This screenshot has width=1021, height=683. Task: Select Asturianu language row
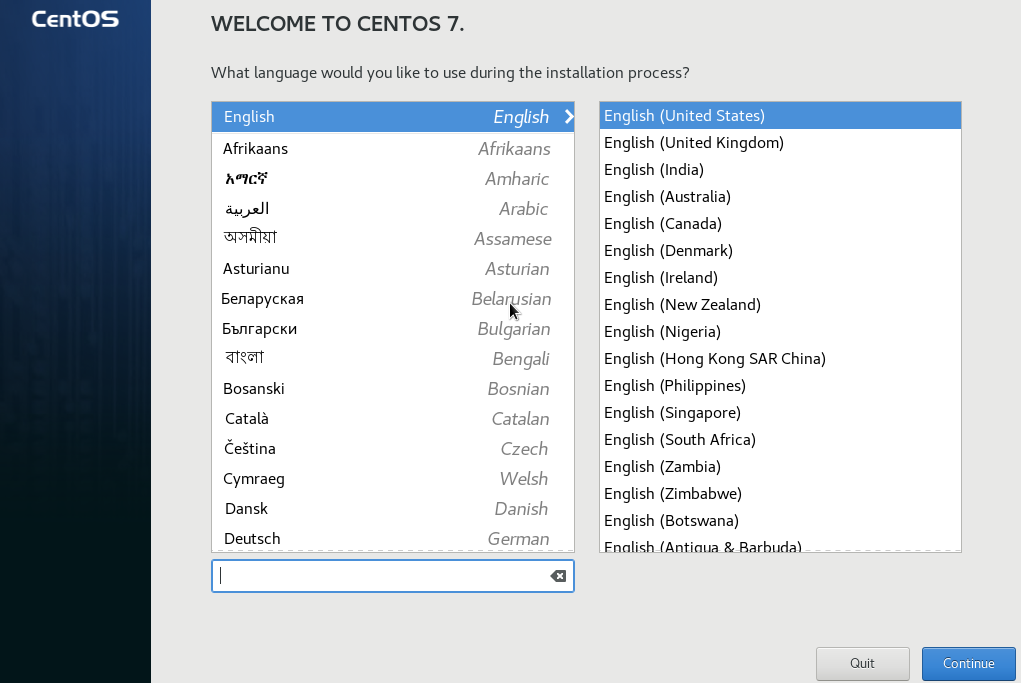(x=393, y=269)
